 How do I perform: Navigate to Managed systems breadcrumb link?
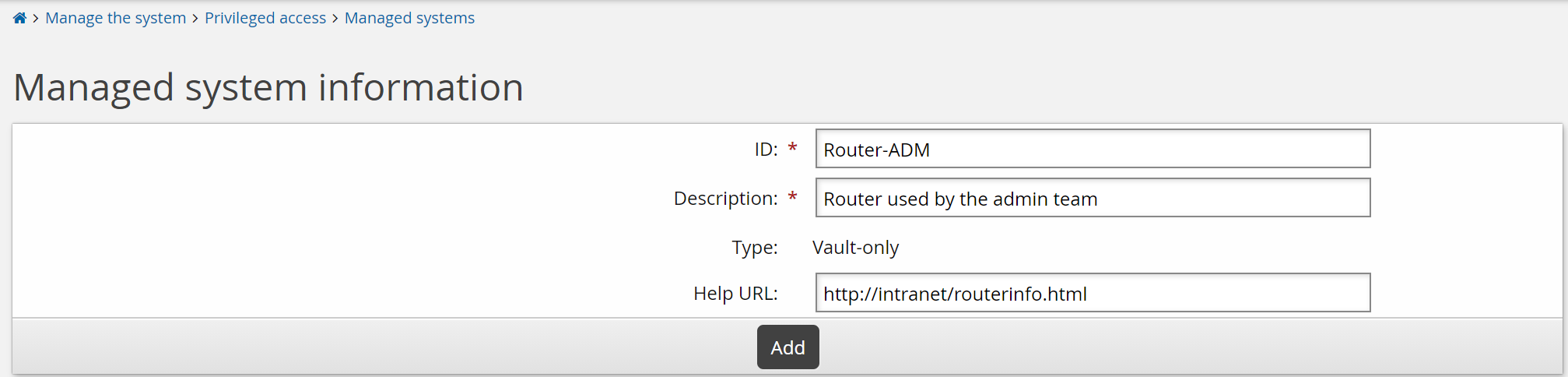[409, 18]
